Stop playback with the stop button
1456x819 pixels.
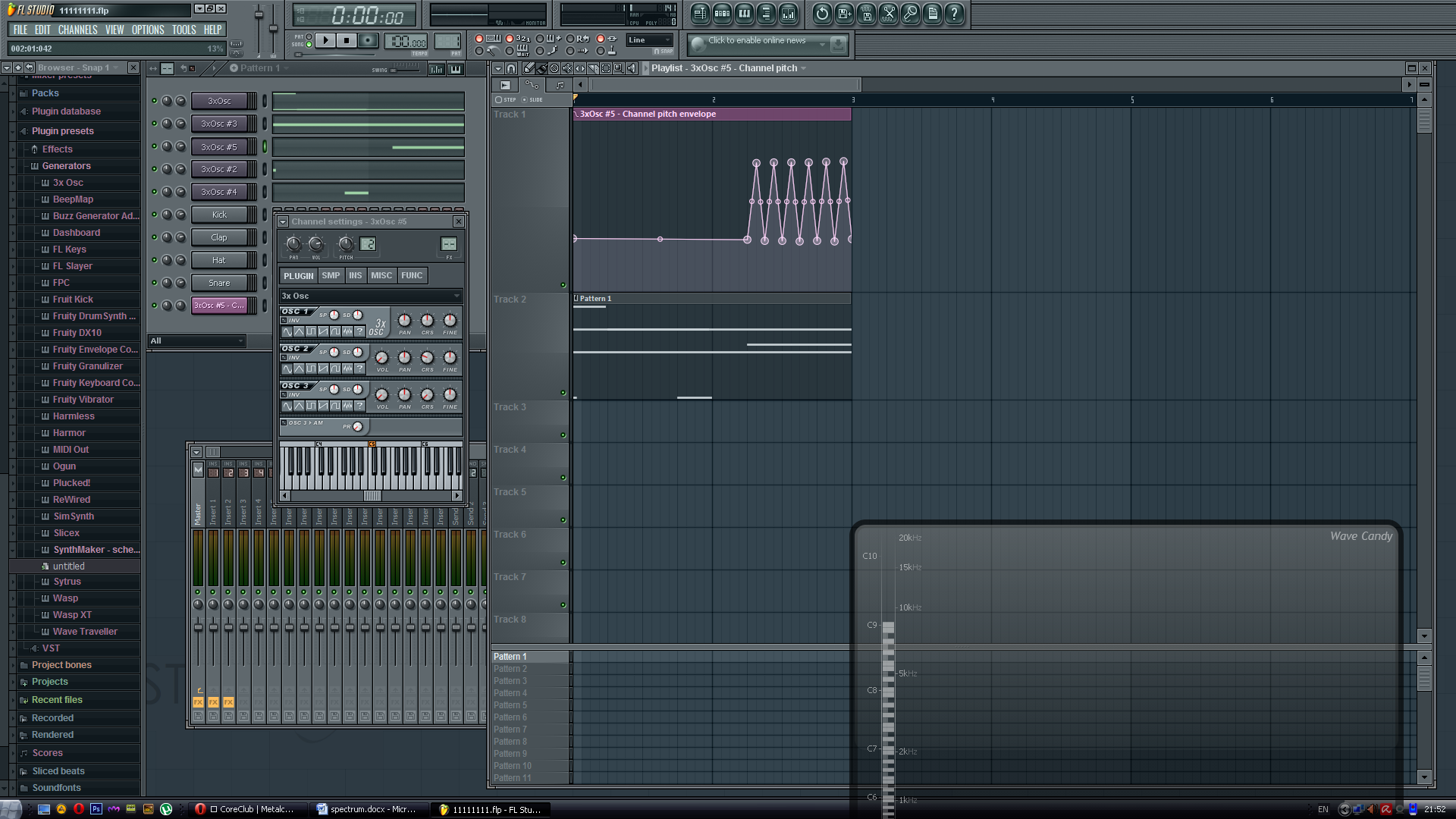[x=347, y=40]
